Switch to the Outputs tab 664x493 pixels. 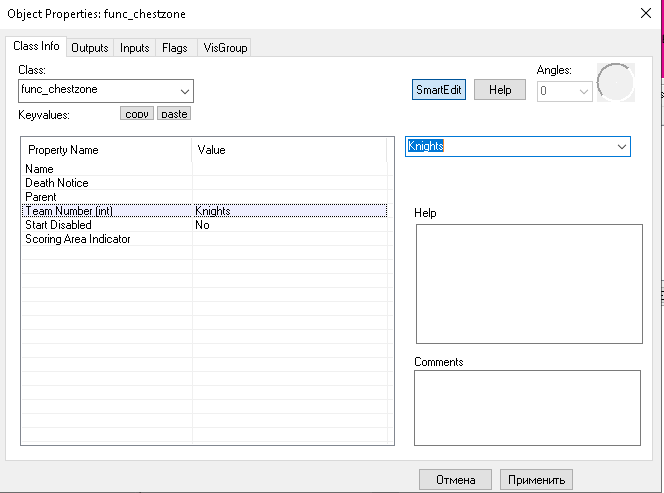(x=90, y=48)
